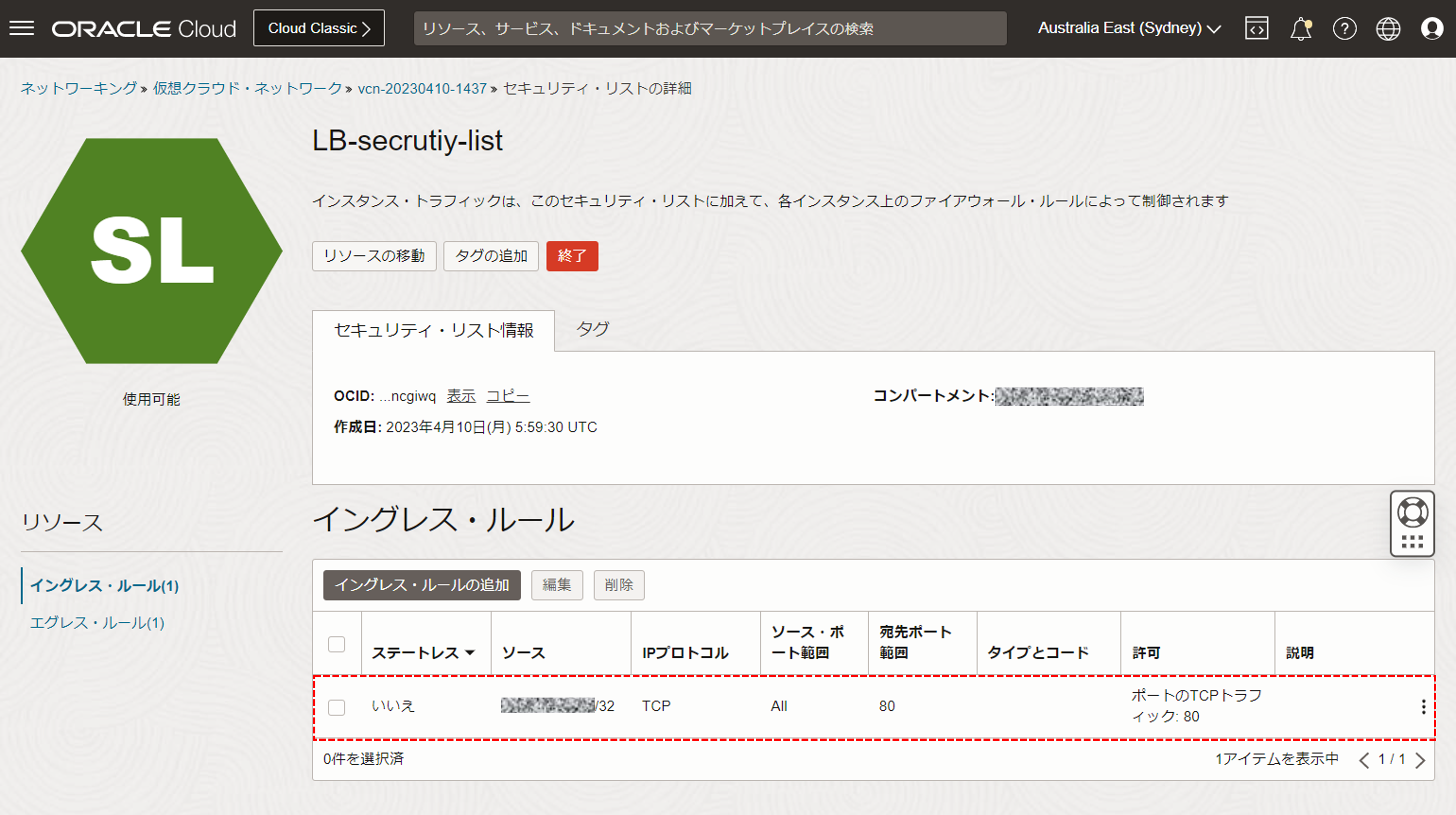Launch Cloud Shell from the code icon
1456x815 pixels.
tap(1256, 28)
